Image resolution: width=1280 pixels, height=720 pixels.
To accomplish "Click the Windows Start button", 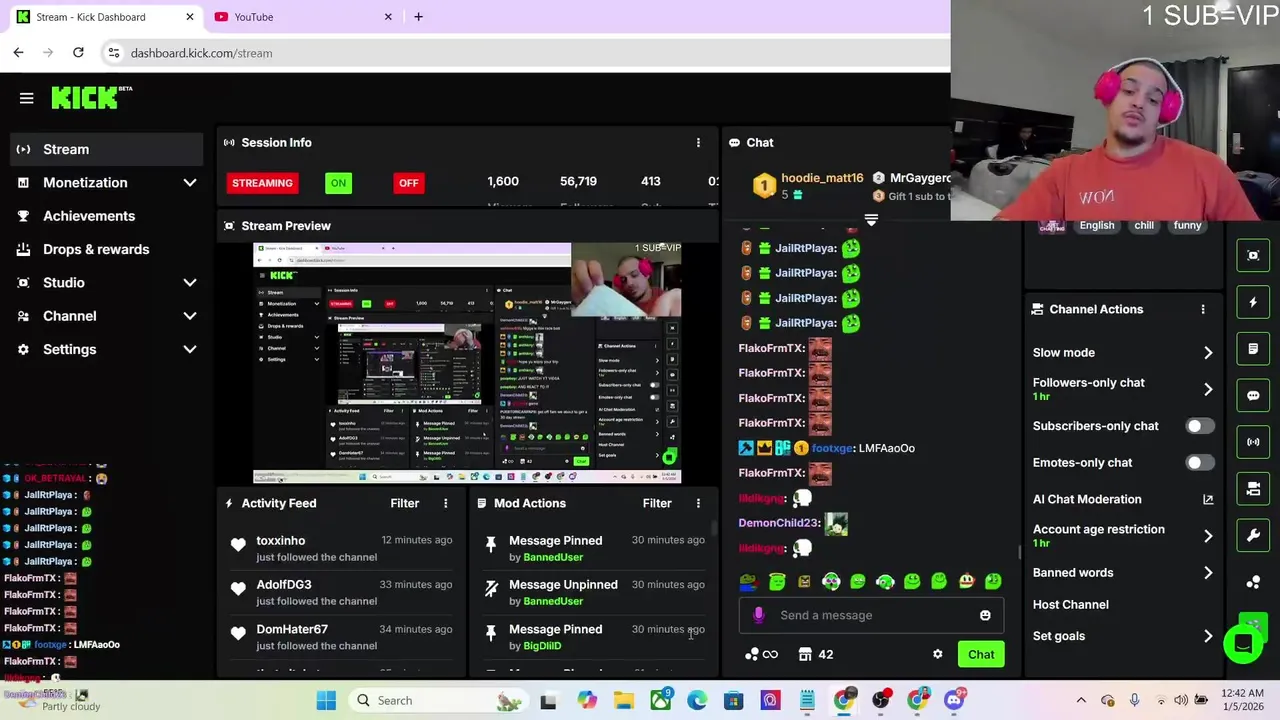I will [x=326, y=700].
